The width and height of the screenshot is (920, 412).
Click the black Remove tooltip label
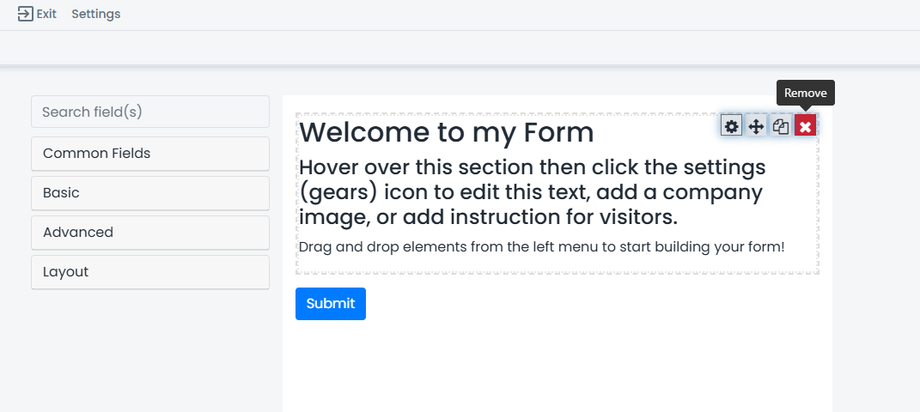(x=805, y=93)
